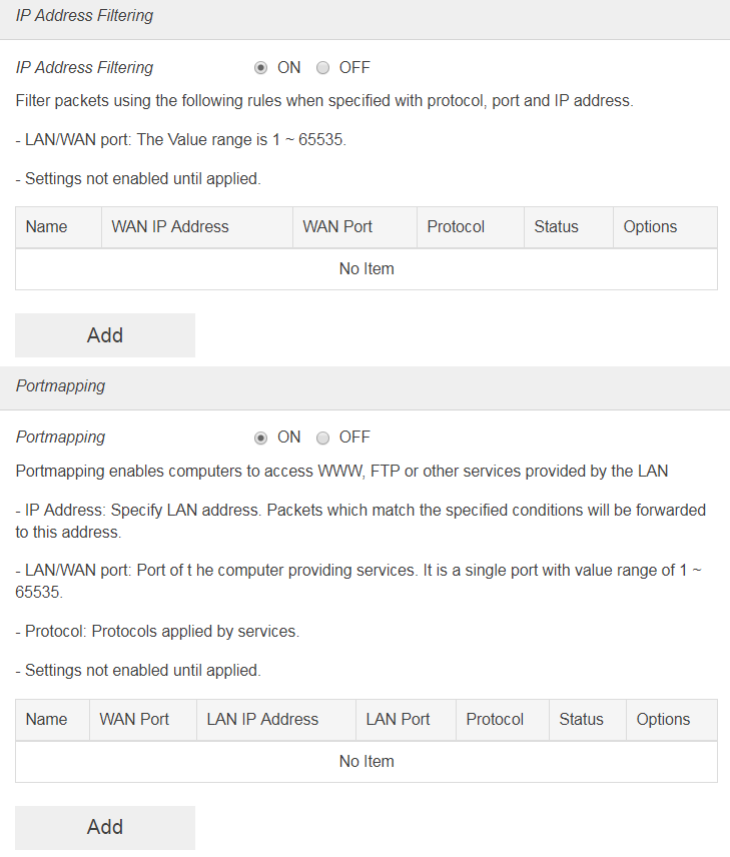Click the Portmapping section header

[60, 386]
